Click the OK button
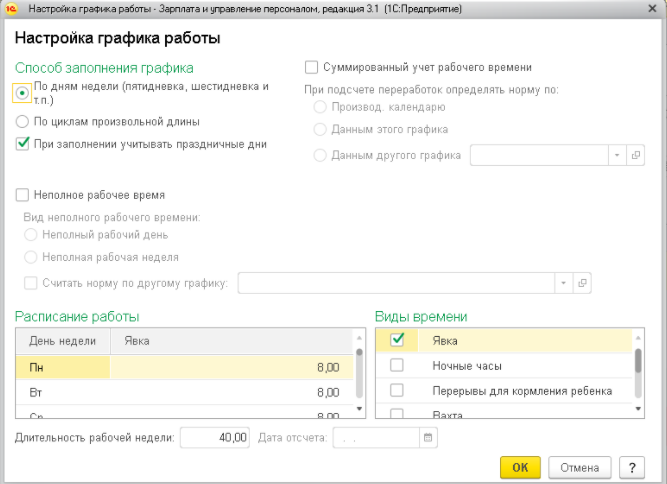667x484 pixels. pyautogui.click(x=520, y=467)
